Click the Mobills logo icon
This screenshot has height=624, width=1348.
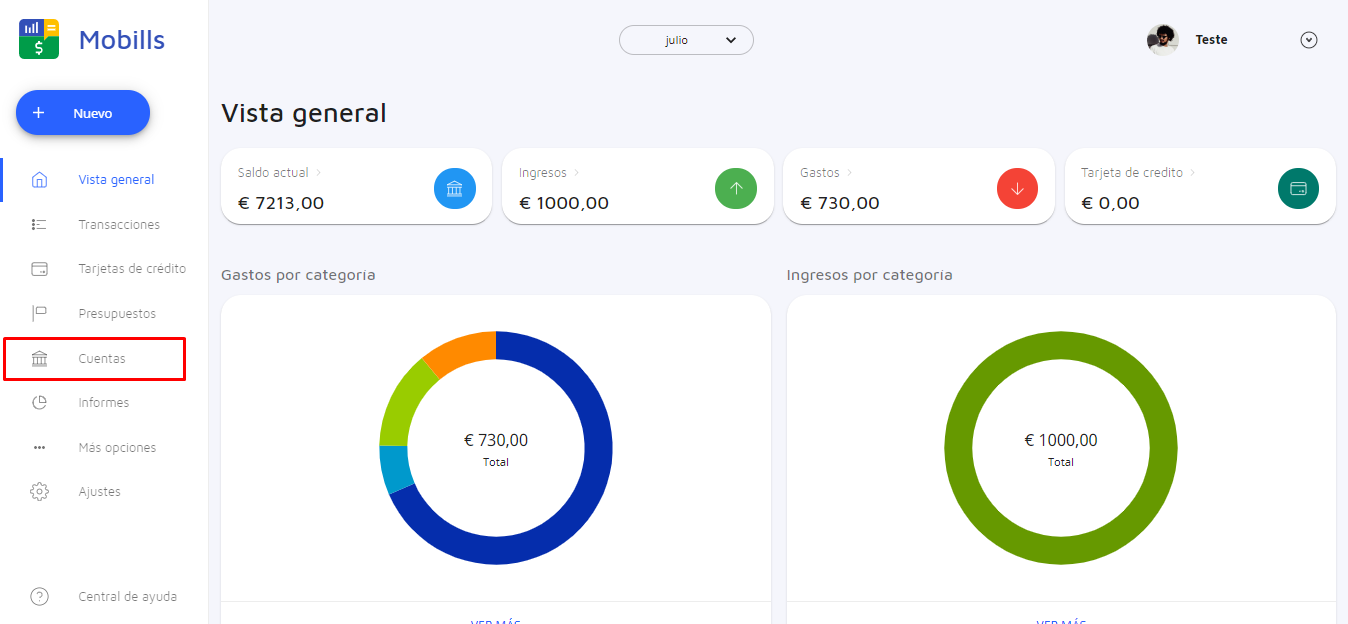[39, 40]
